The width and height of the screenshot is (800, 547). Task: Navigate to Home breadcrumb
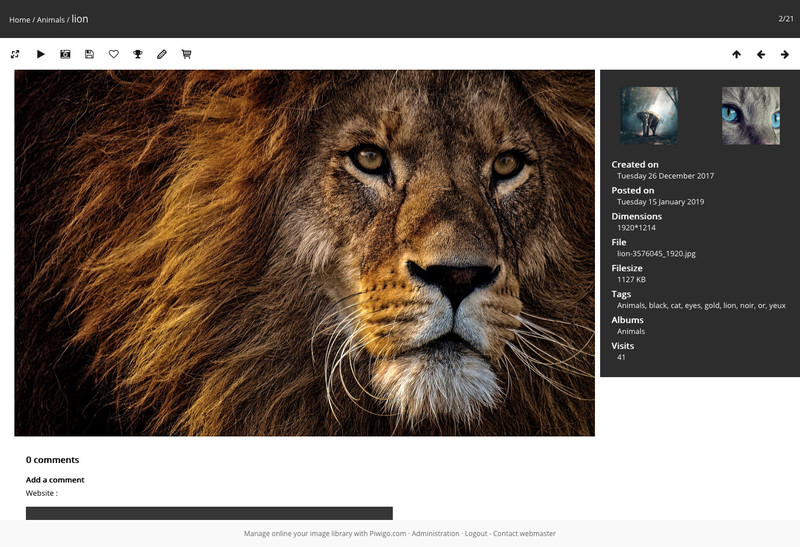coord(20,20)
